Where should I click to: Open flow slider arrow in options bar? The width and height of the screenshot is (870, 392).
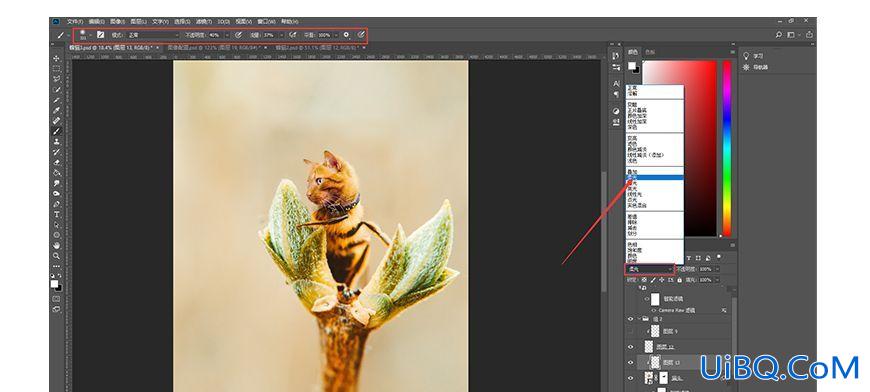click(282, 34)
